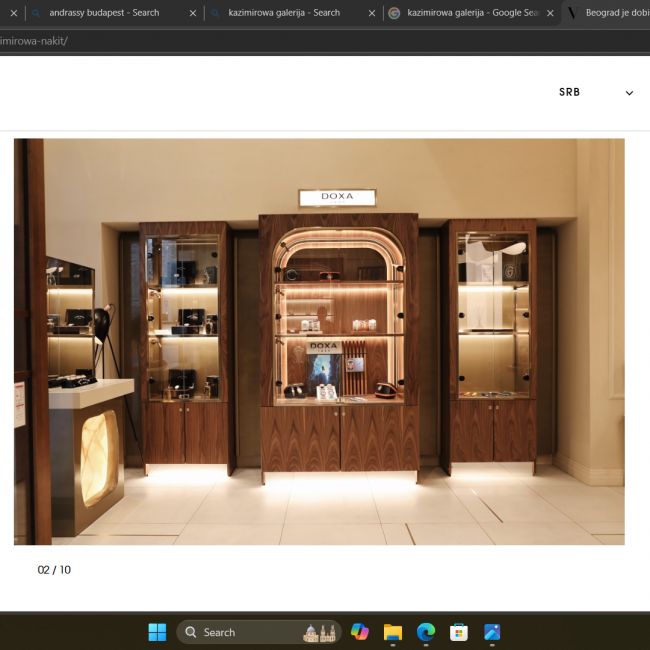Close the andrassy budapest tab

point(193,13)
